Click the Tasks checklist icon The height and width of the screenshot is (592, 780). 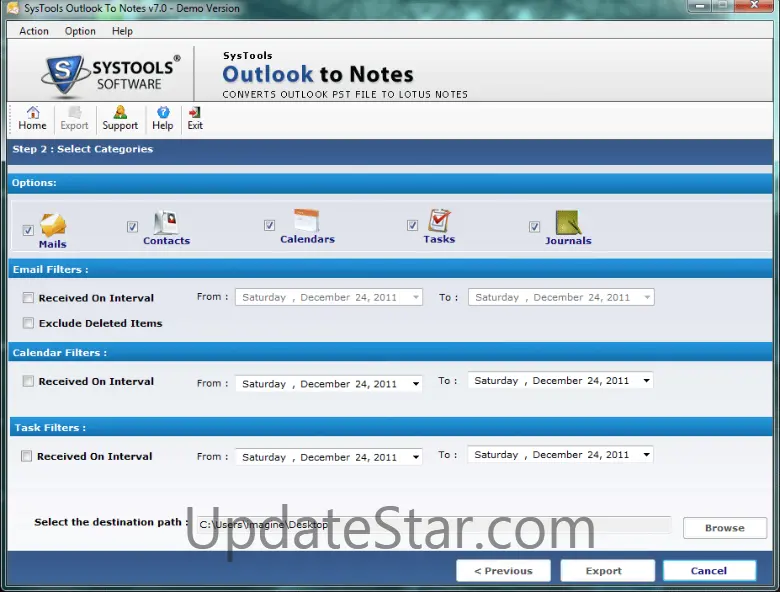pyautogui.click(x=439, y=220)
